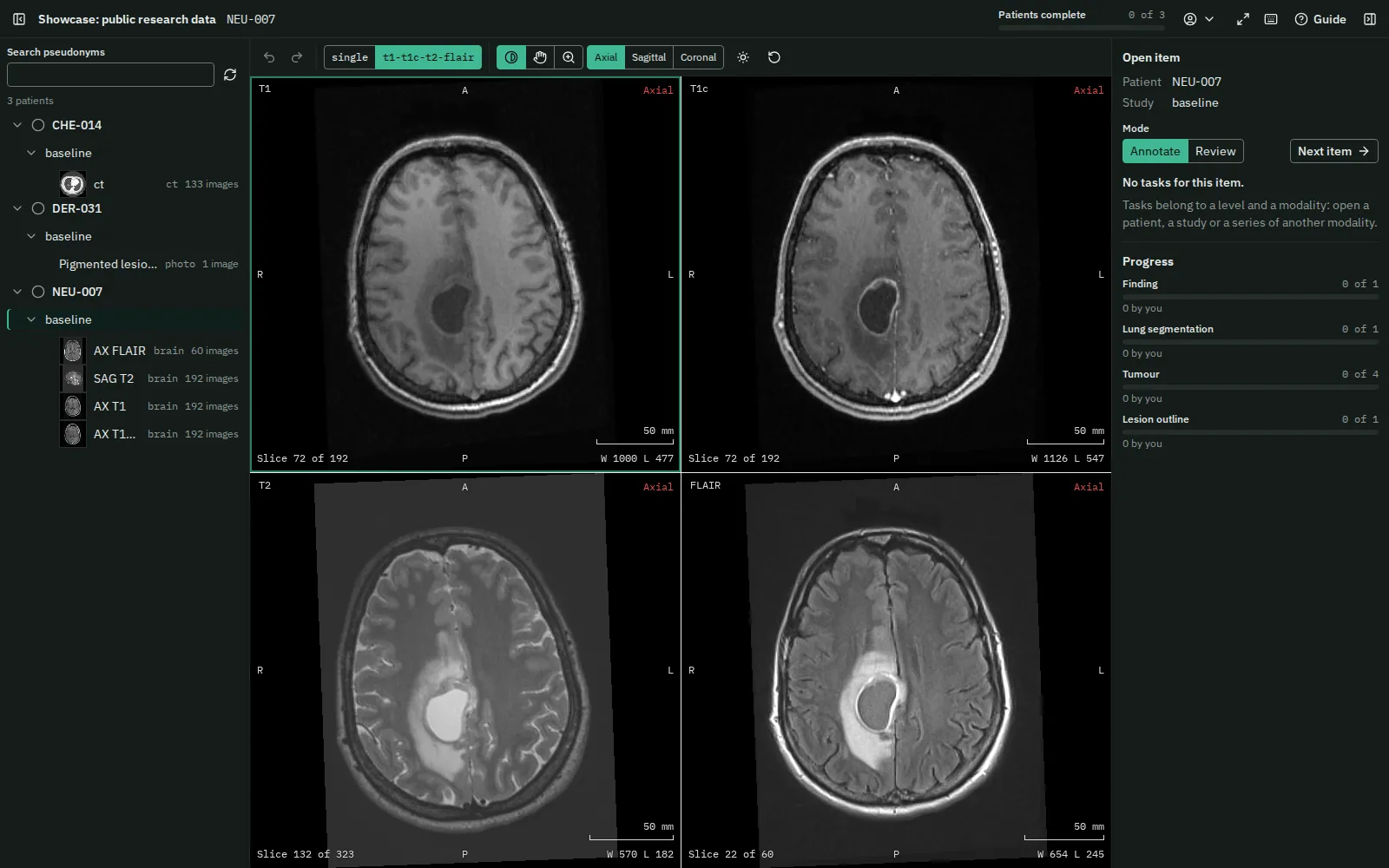Switch to Coronal plane
This screenshot has height=868, width=1389.
698,57
